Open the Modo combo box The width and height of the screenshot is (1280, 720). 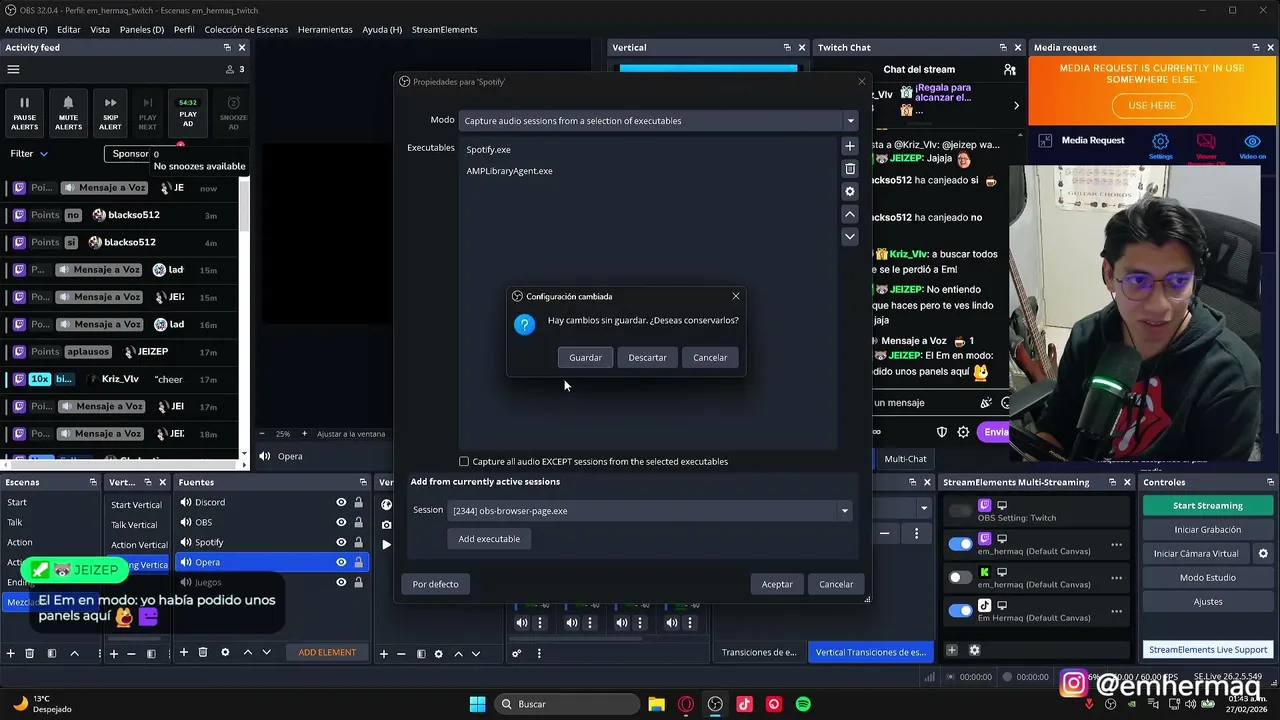pos(658,120)
